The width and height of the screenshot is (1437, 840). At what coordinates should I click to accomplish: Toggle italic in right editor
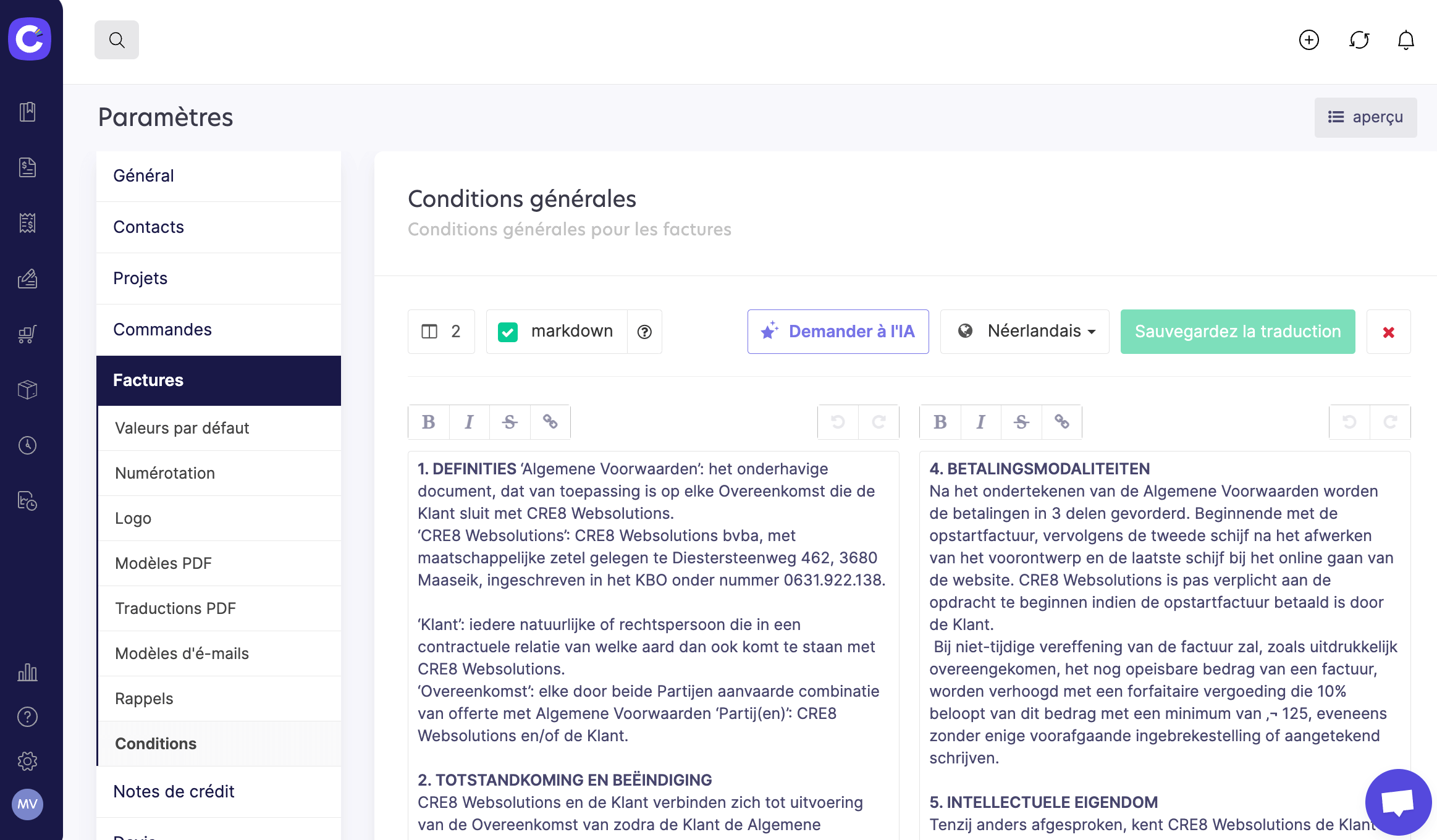click(x=981, y=422)
